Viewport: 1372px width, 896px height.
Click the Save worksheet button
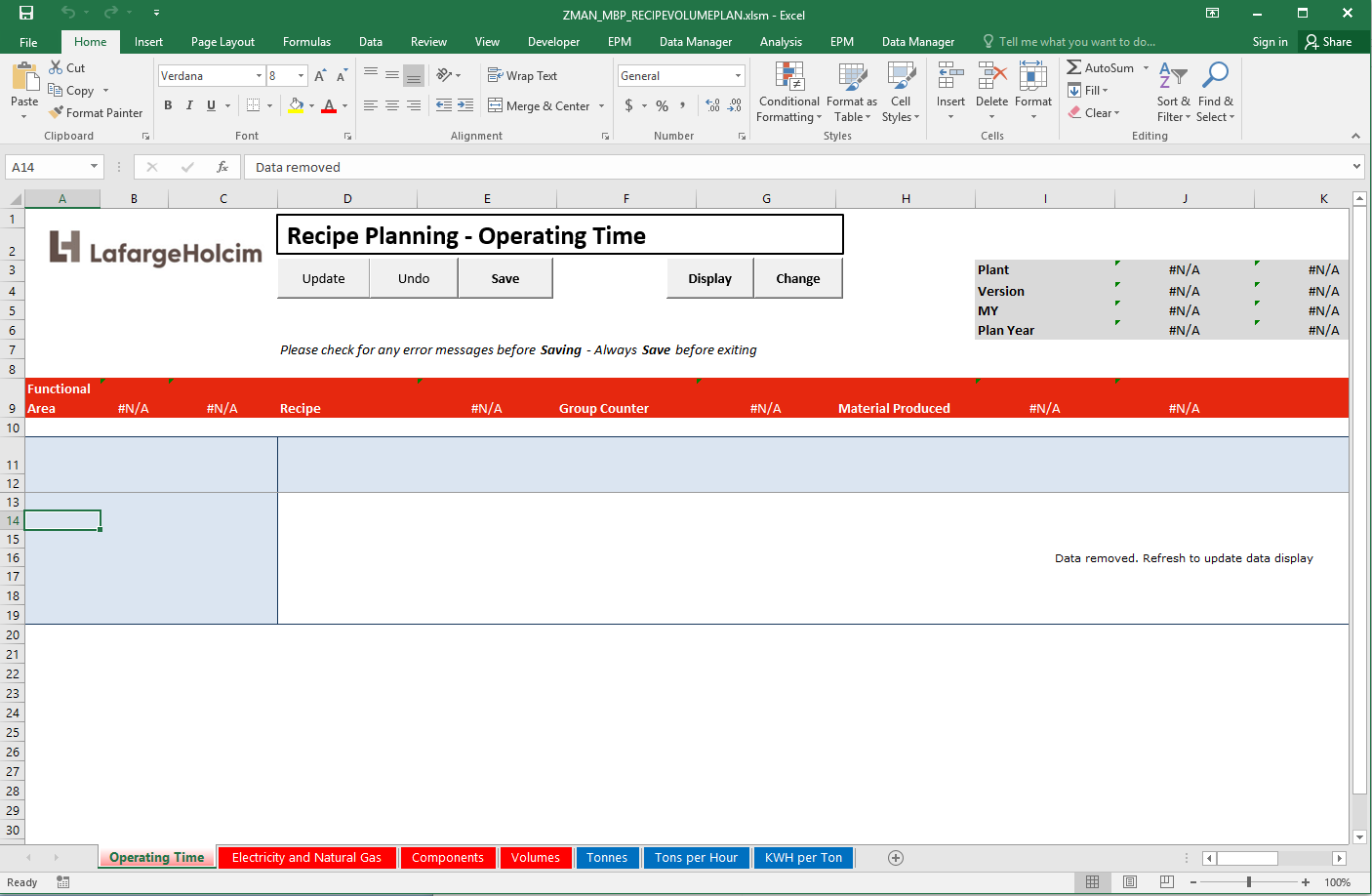coord(505,278)
